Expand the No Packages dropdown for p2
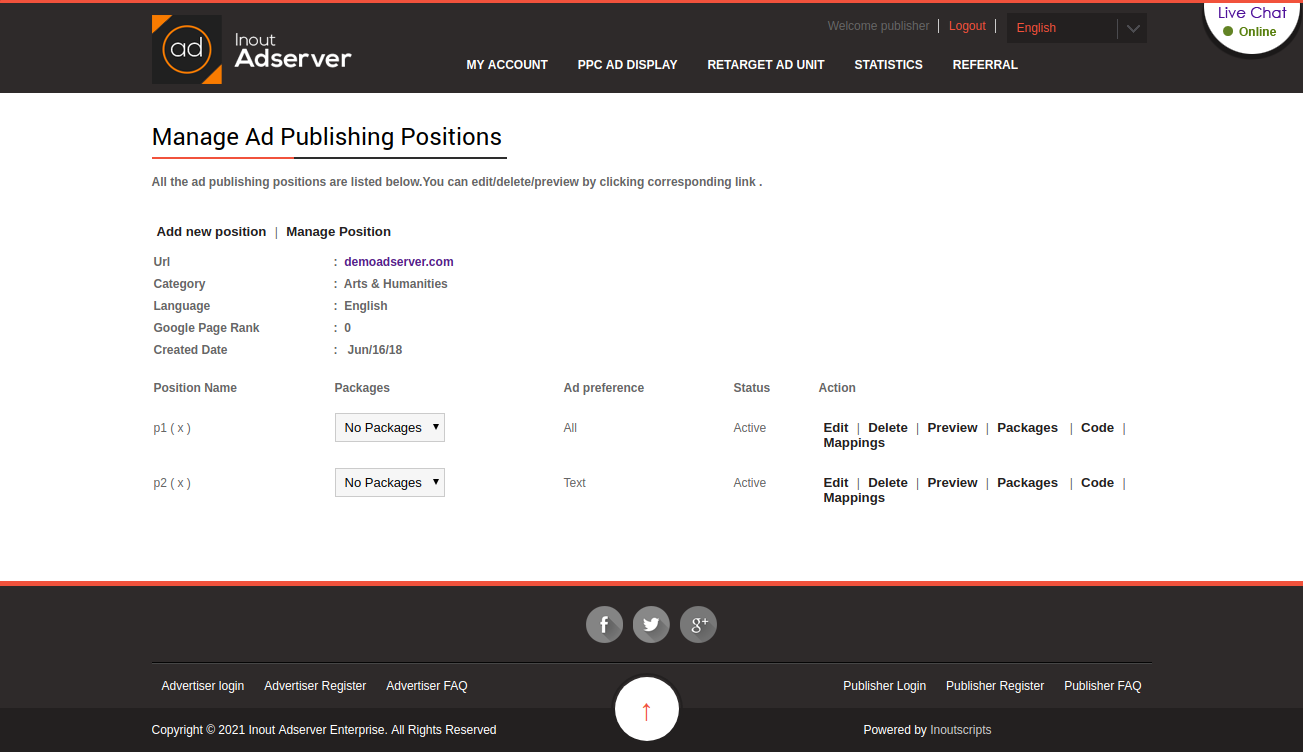Viewport: 1303px width, 752px height. pos(389,482)
